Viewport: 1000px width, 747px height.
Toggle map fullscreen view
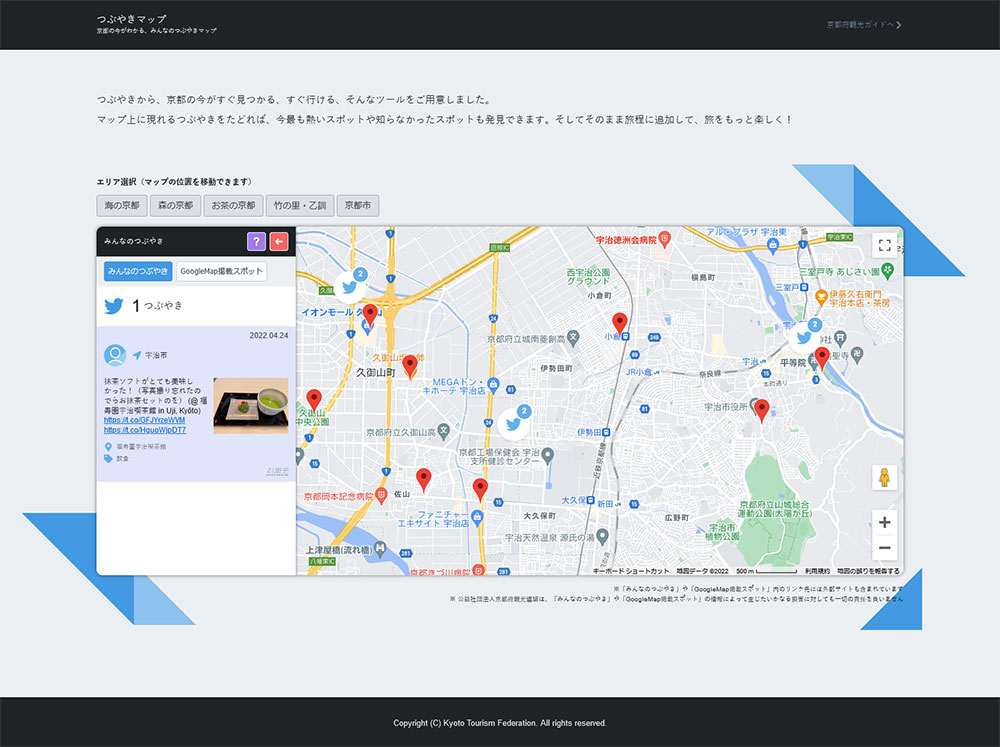(x=885, y=245)
